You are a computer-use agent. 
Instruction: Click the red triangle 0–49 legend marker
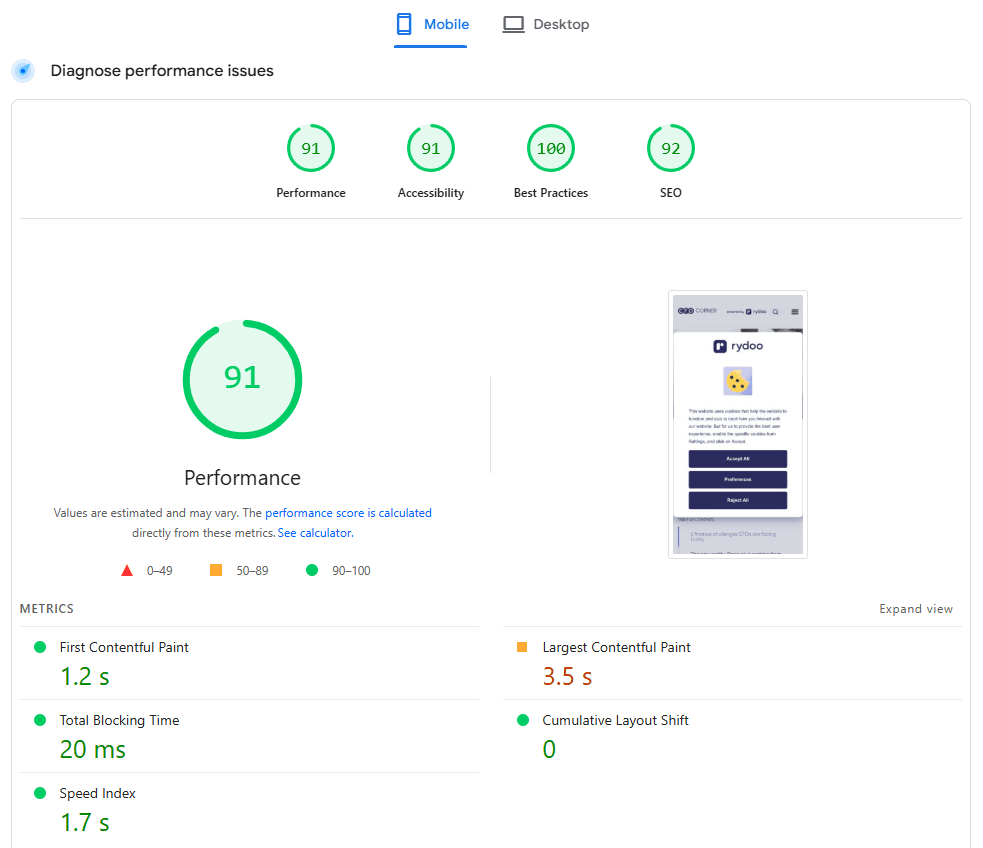click(127, 570)
